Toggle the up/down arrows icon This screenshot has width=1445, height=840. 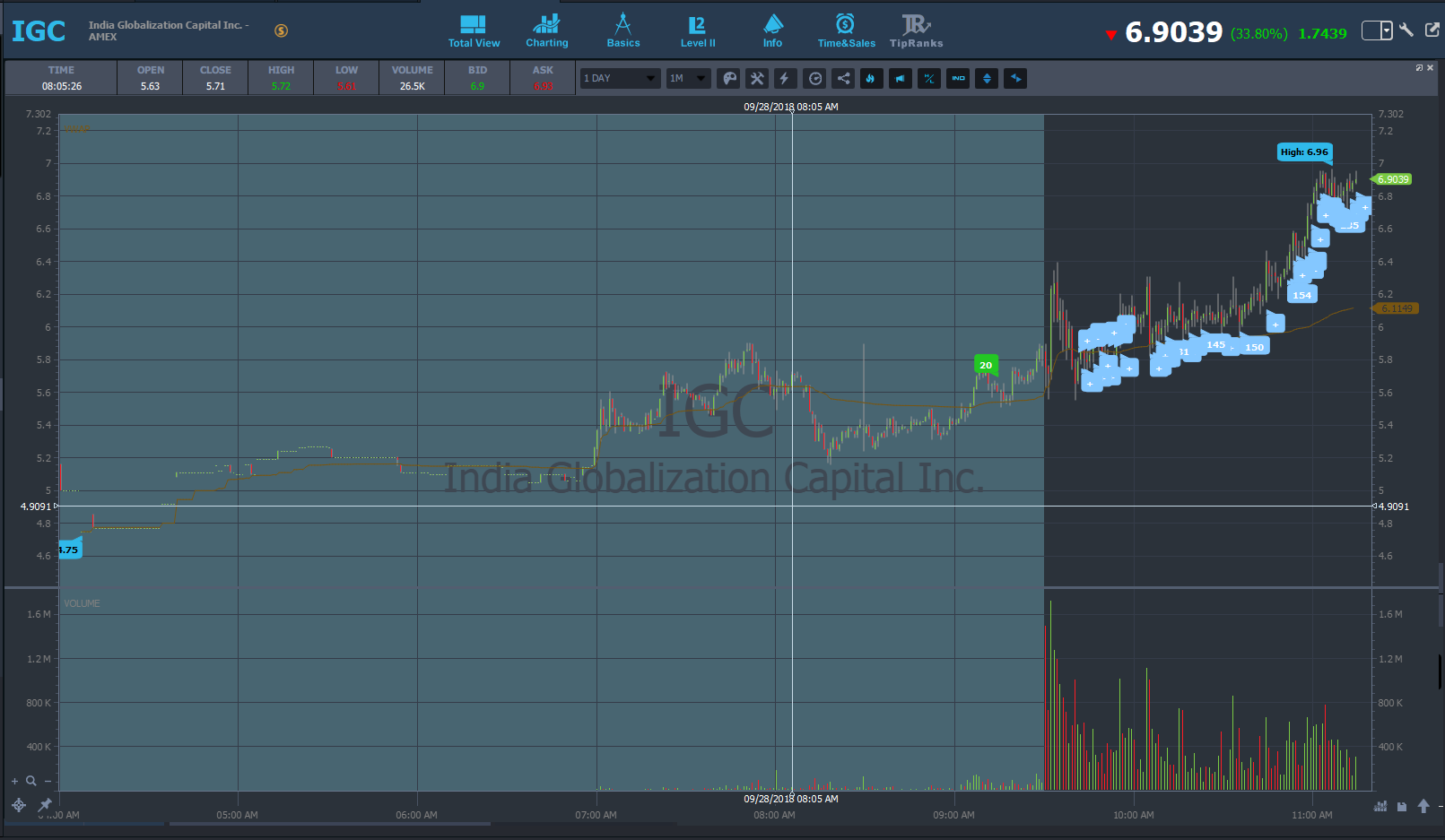click(987, 79)
